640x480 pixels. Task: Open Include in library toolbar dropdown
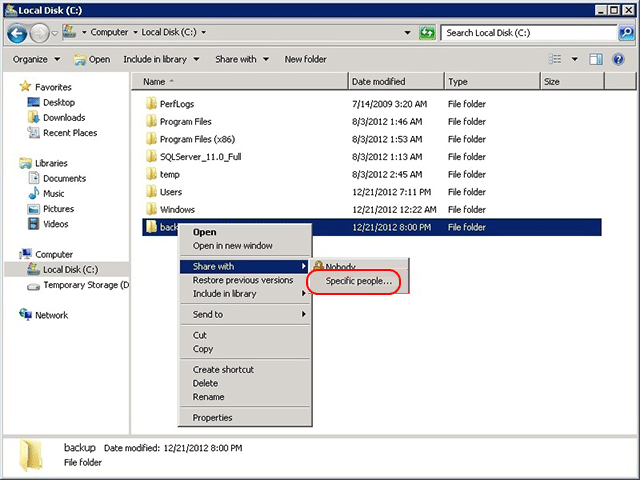[x=161, y=59]
